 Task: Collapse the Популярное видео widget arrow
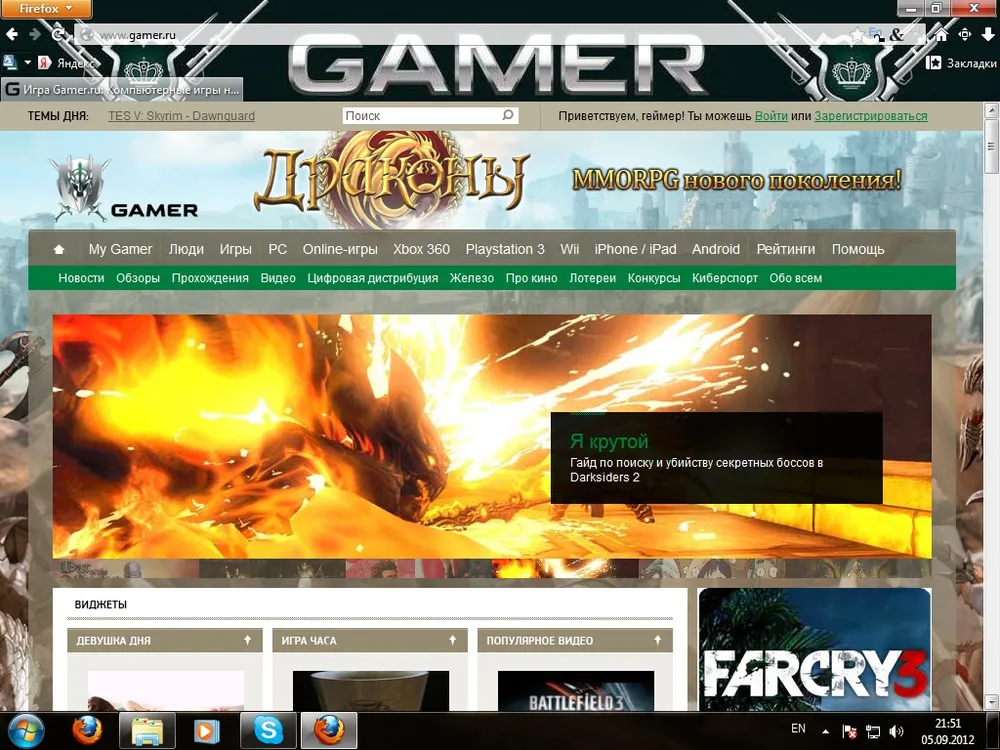[658, 640]
